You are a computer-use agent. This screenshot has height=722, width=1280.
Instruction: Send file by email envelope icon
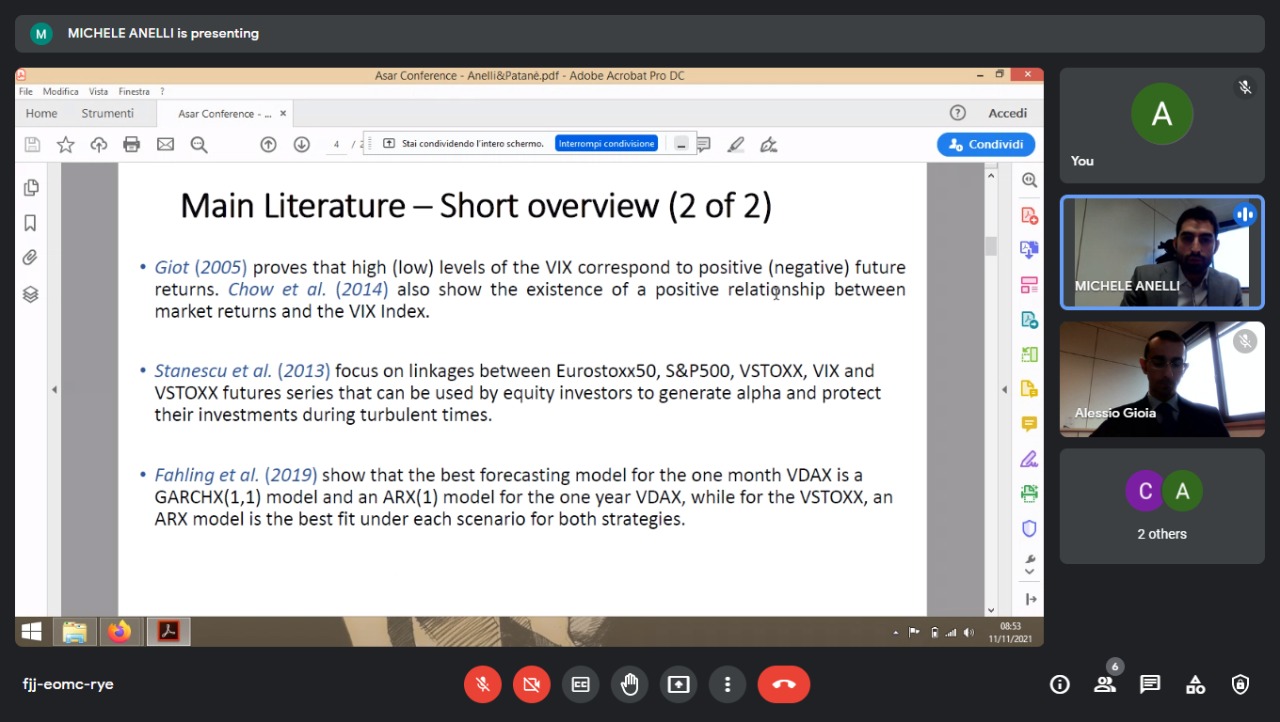(x=165, y=145)
